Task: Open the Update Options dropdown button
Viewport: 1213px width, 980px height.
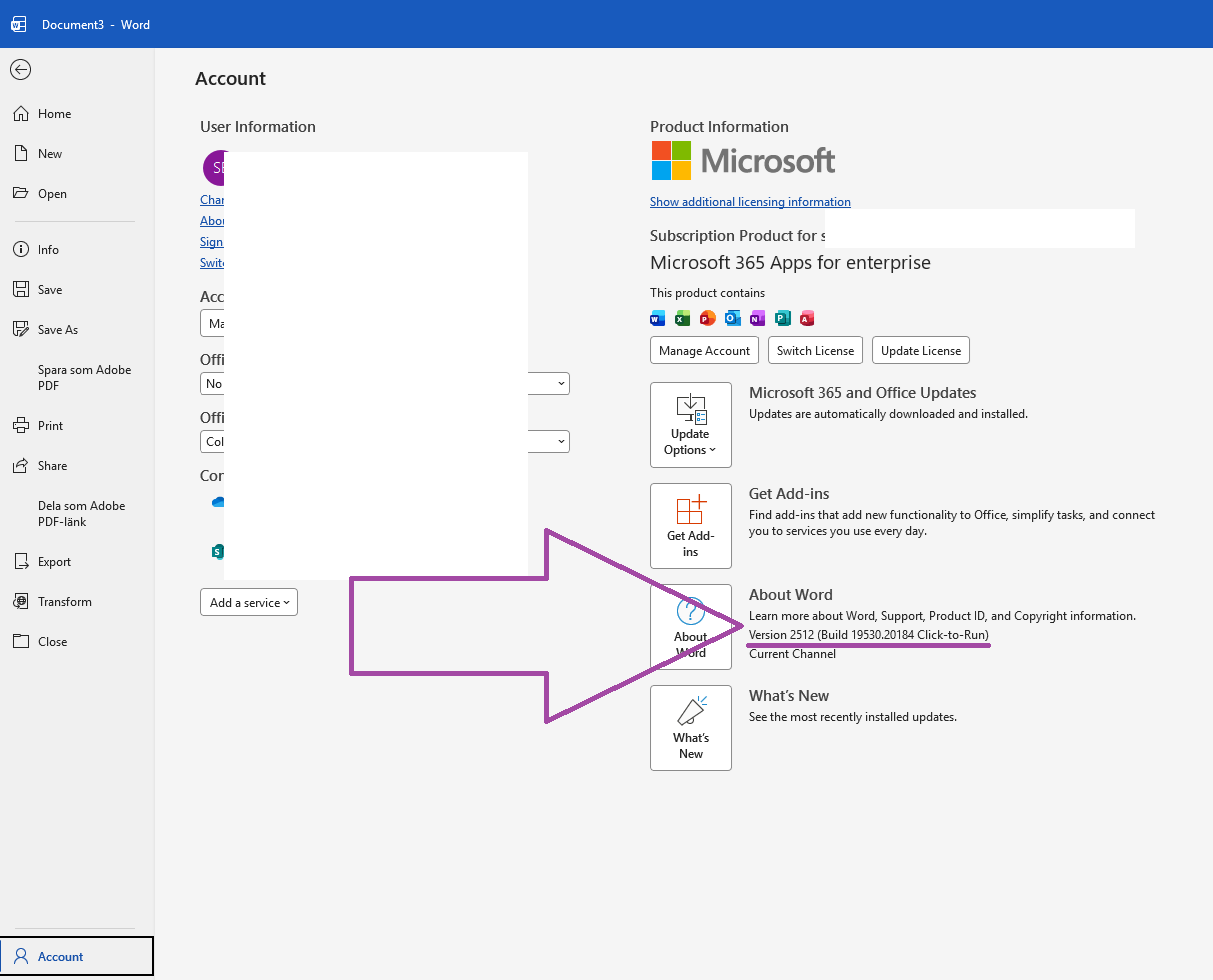Action: point(690,425)
